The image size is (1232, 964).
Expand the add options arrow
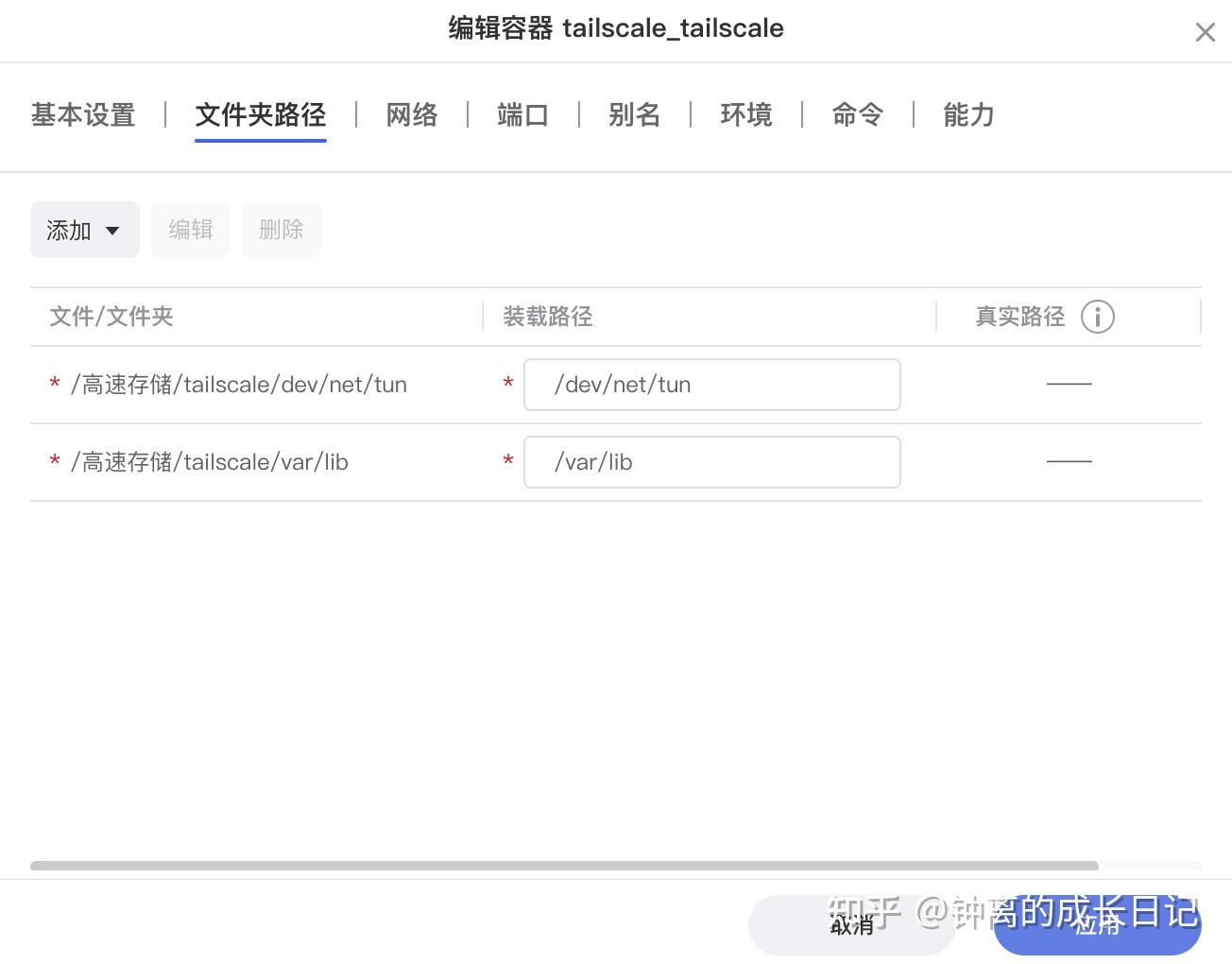111,230
